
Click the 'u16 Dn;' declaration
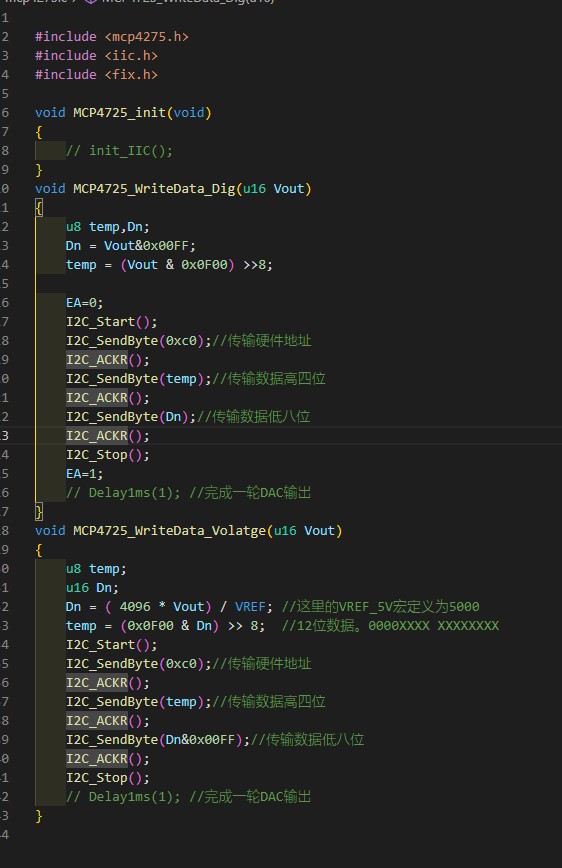click(92, 587)
